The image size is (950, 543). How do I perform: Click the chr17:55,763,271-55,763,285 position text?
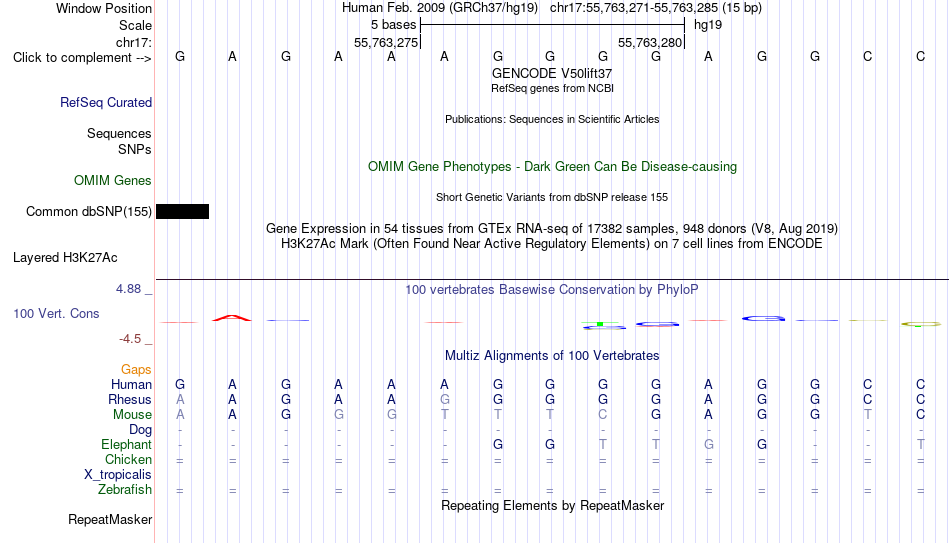click(x=634, y=8)
